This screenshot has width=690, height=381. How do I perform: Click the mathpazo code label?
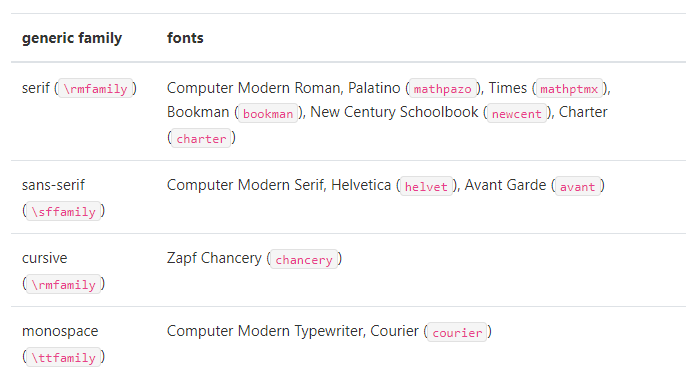pos(442,88)
